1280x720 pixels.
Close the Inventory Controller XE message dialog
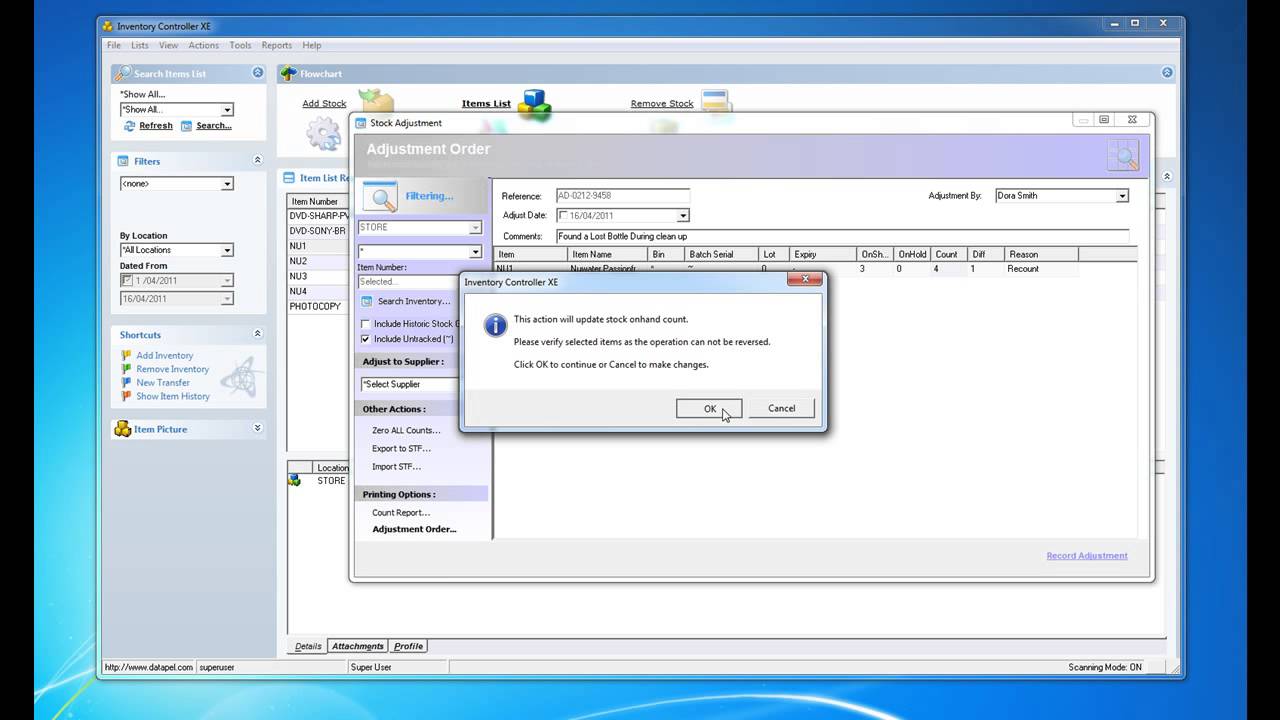point(804,280)
